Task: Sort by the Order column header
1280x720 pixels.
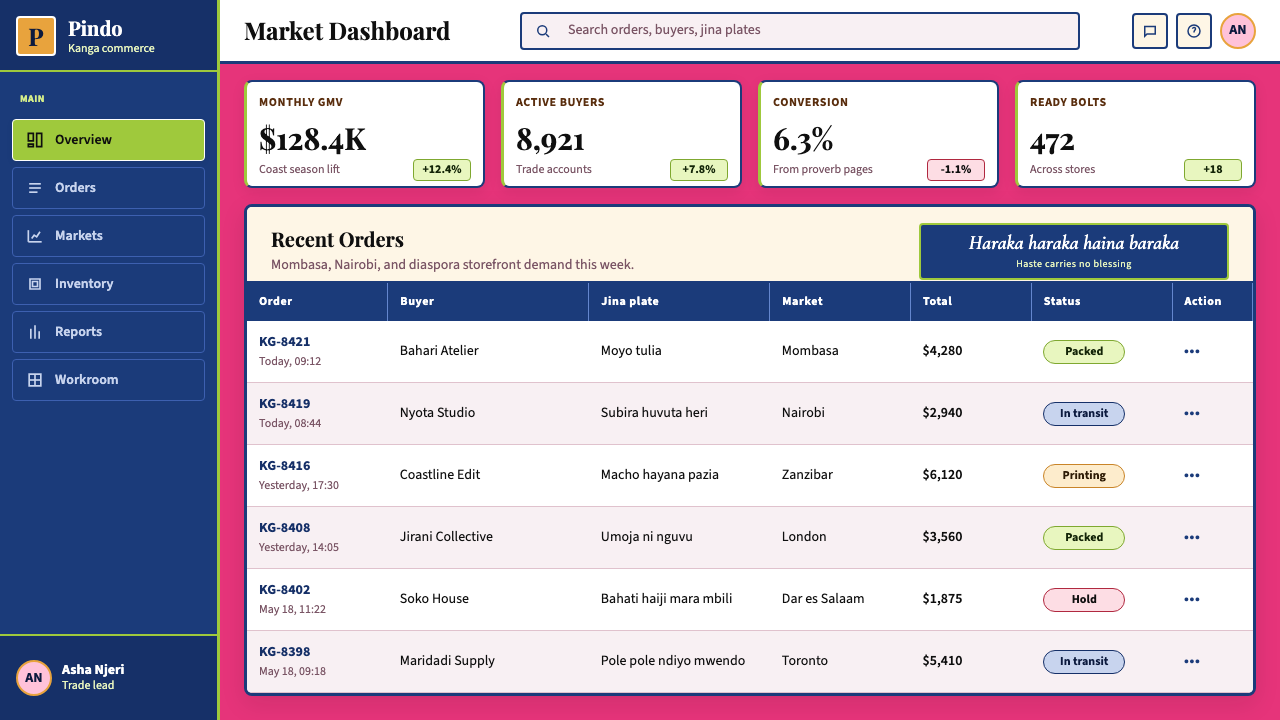Action: tap(317, 301)
